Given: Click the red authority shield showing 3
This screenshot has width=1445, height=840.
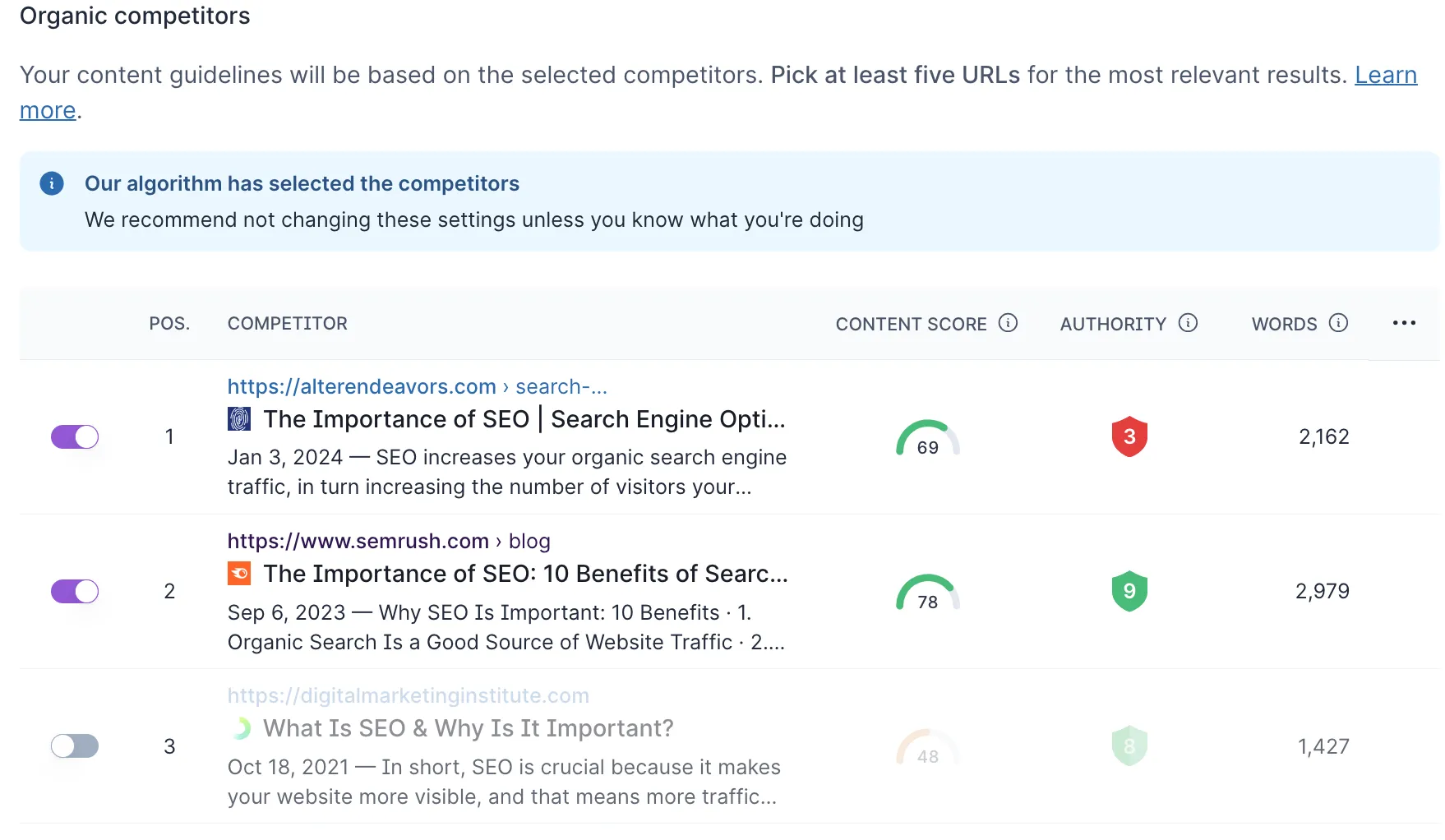Looking at the screenshot, I should click(x=1129, y=436).
